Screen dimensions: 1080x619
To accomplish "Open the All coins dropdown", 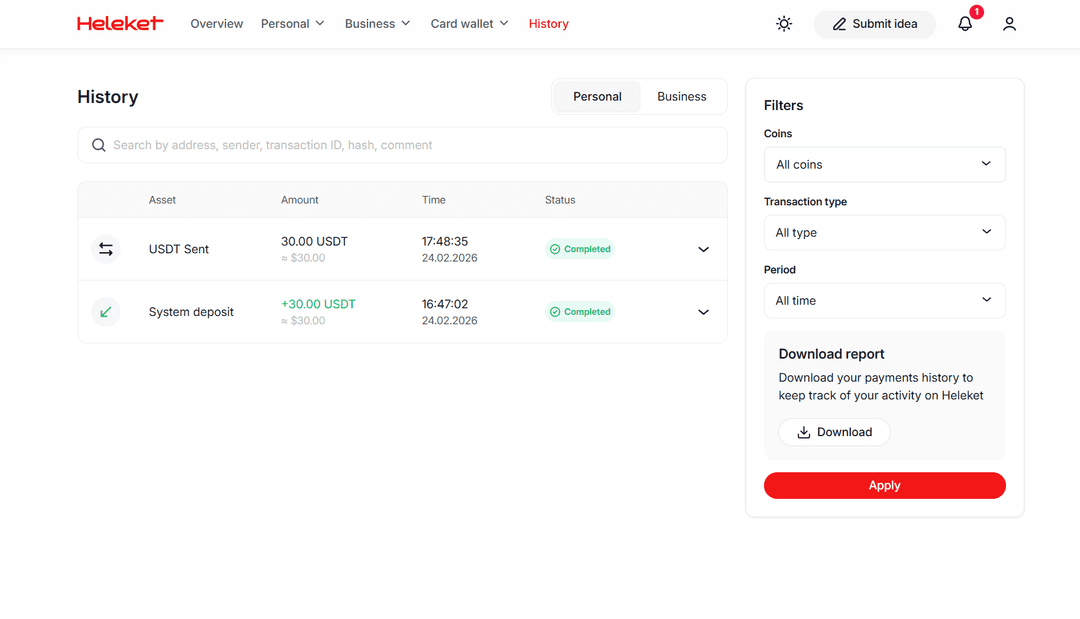I will tap(884, 165).
